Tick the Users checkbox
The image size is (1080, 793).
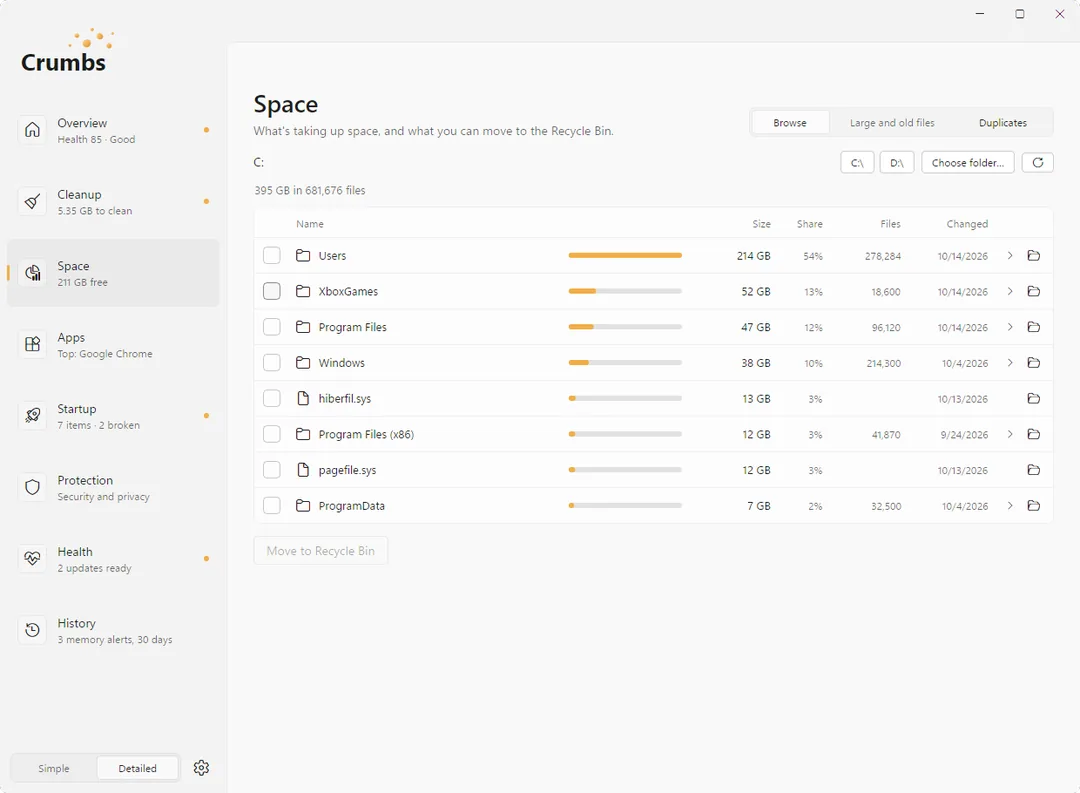point(272,256)
